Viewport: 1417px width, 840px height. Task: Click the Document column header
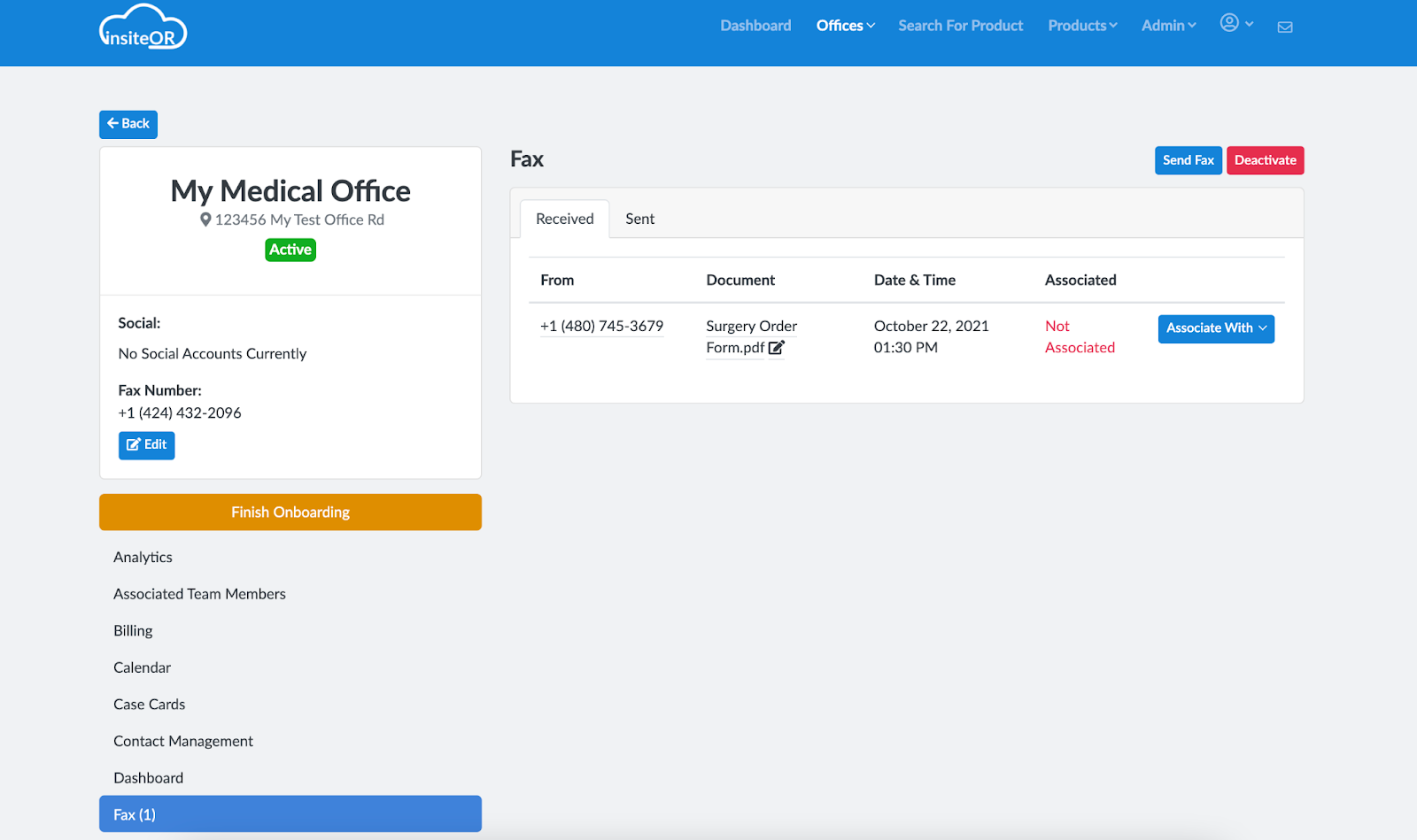[x=740, y=280]
